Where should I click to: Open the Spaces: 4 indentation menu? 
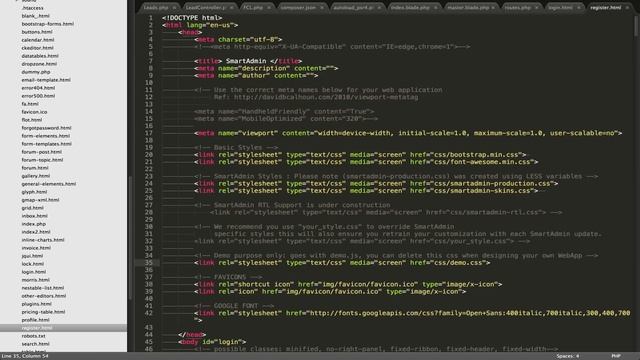coord(568,356)
